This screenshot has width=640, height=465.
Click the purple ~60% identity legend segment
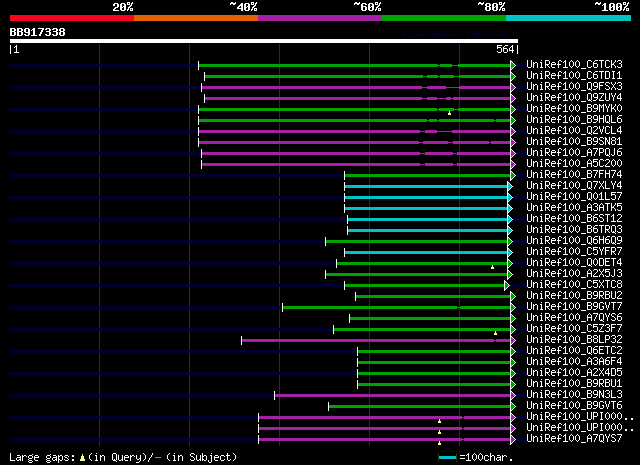320,18
